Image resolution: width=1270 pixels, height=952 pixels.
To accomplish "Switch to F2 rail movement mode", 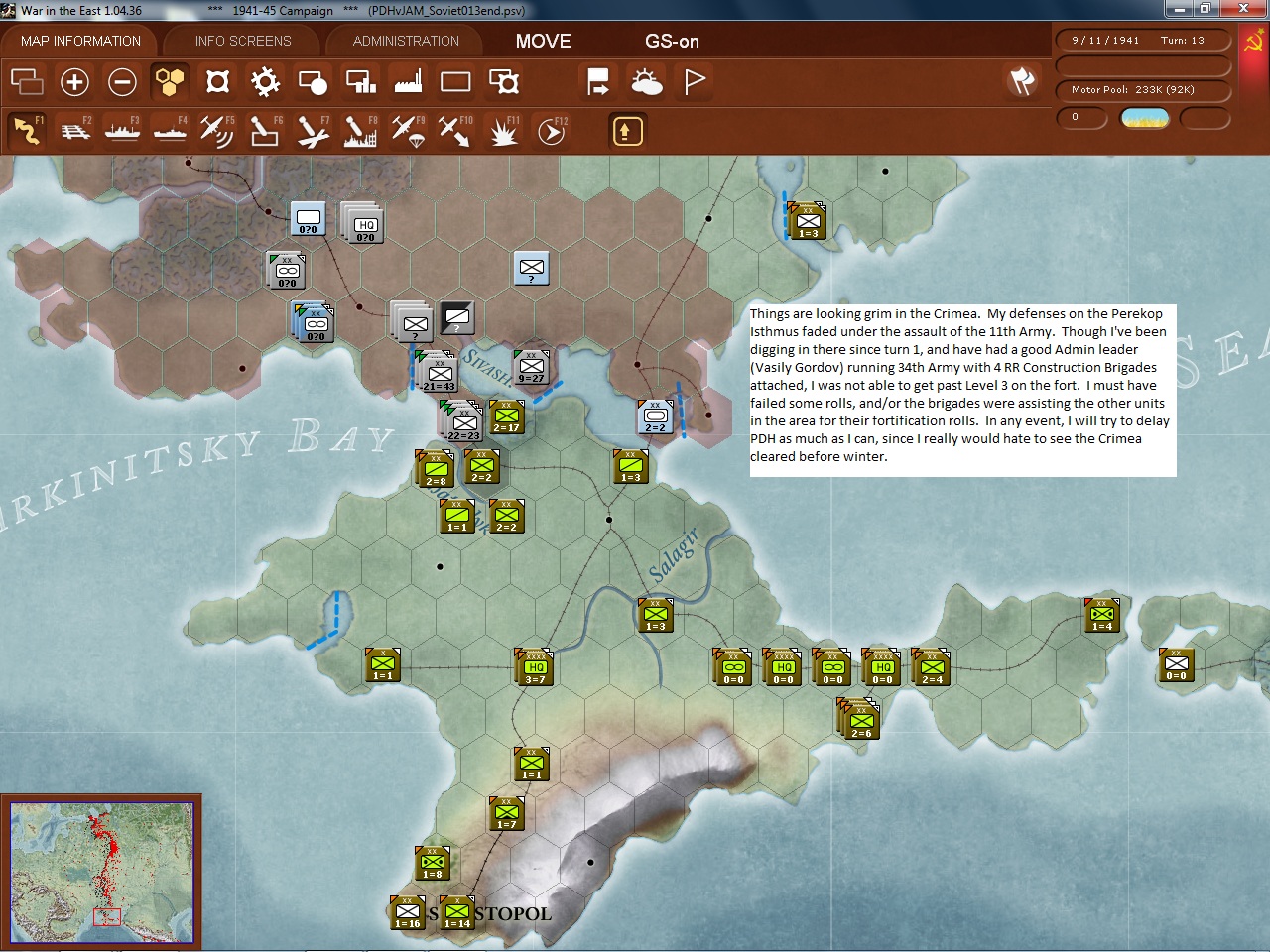I will (x=75, y=130).
